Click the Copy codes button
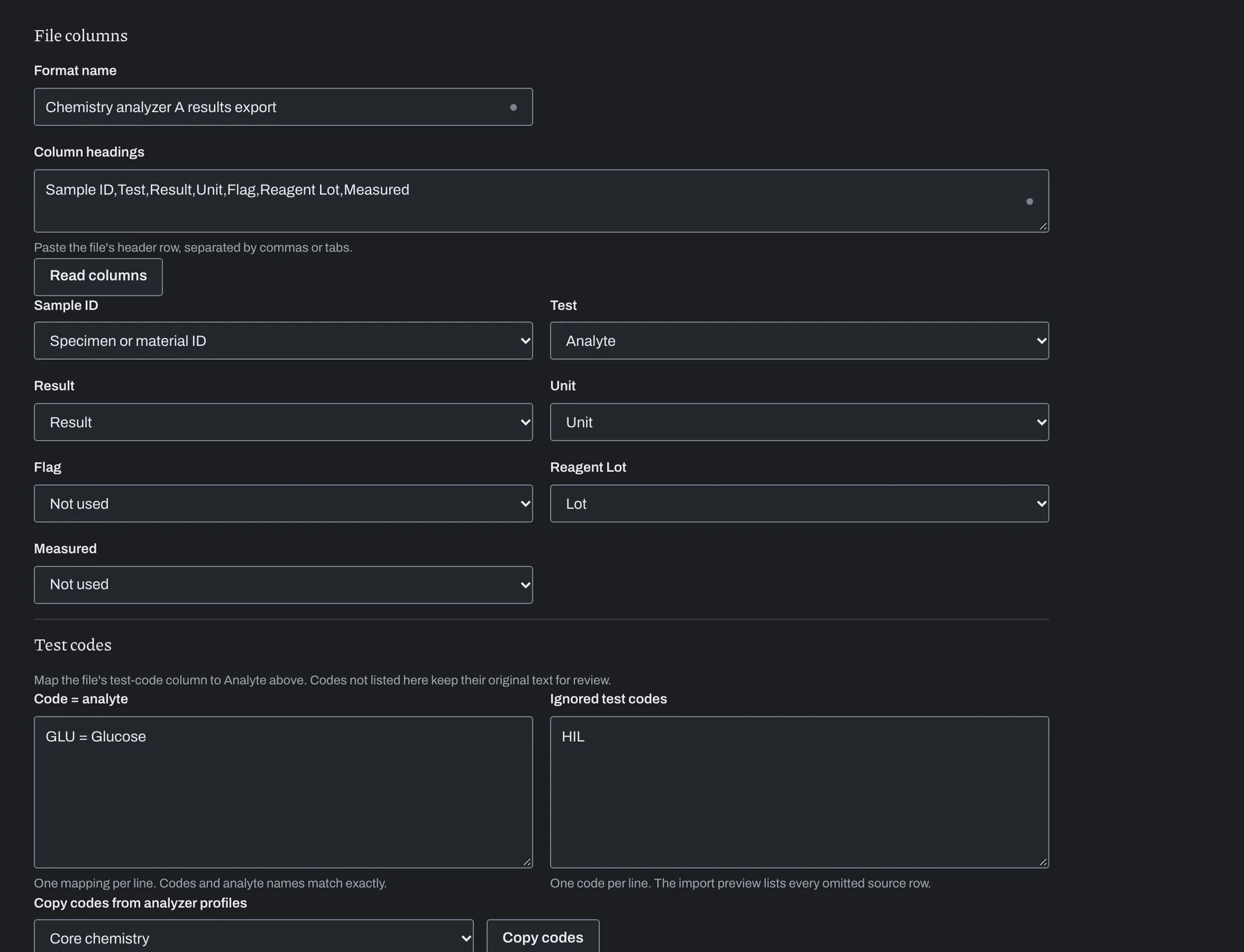The width and height of the screenshot is (1244, 952). click(543, 937)
